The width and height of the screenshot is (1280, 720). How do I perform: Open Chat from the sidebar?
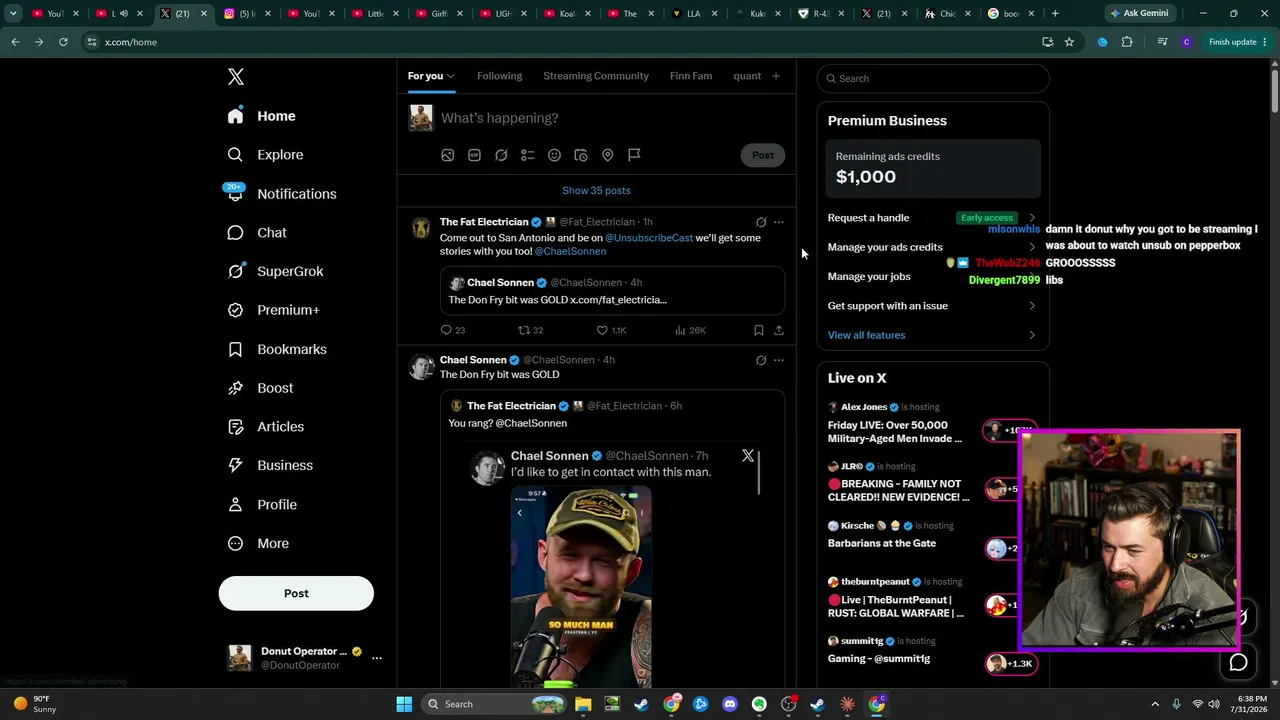pos(257,233)
